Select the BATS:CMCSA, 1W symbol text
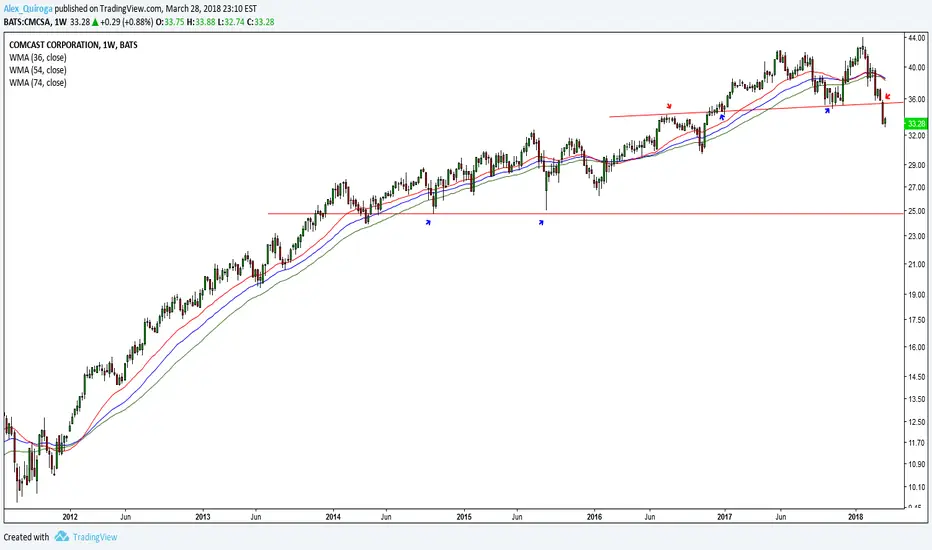 click(x=35, y=22)
